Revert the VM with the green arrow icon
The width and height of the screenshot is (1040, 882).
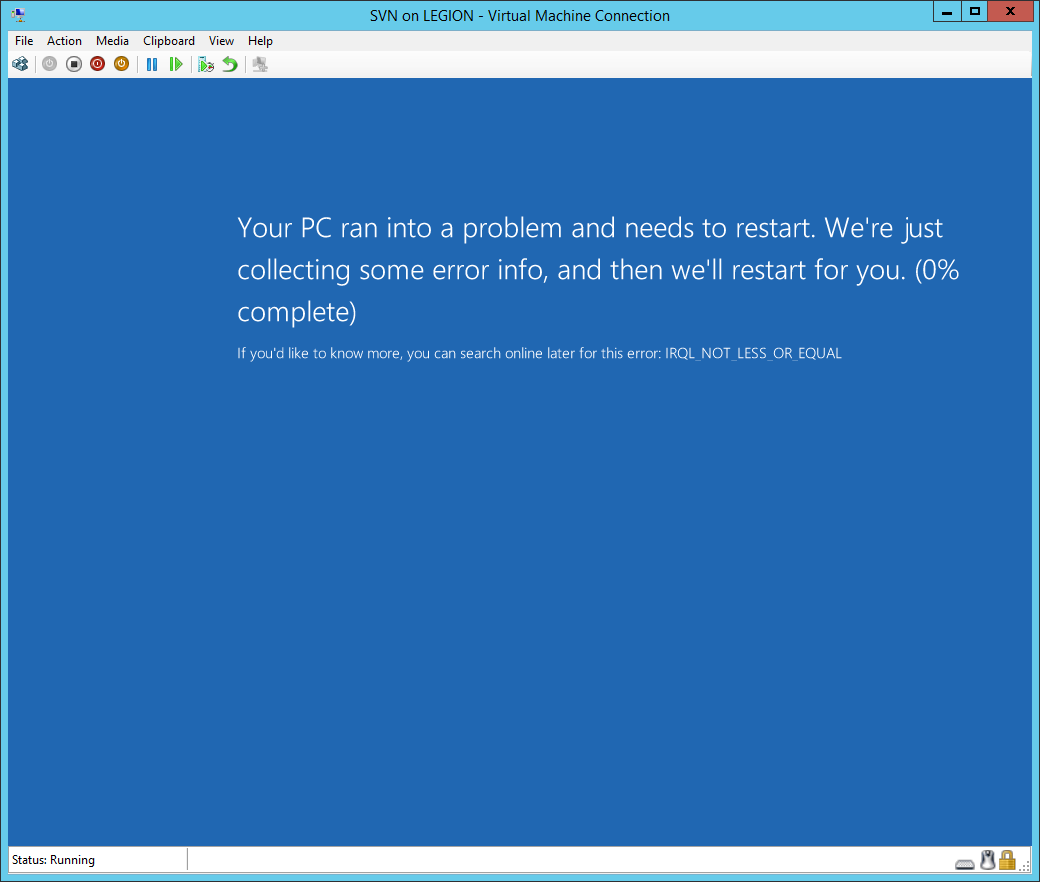click(230, 64)
